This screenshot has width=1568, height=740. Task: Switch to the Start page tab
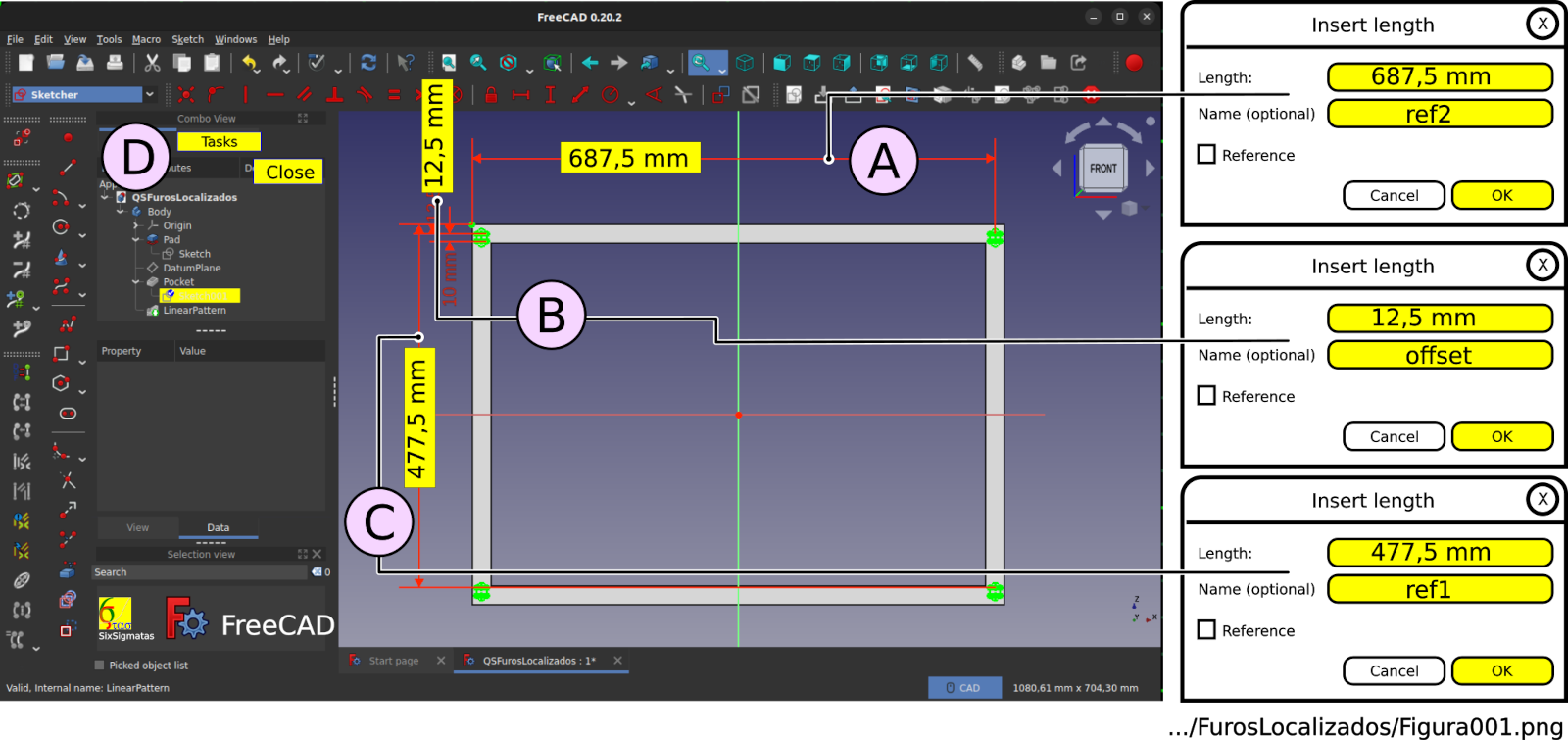[393, 661]
